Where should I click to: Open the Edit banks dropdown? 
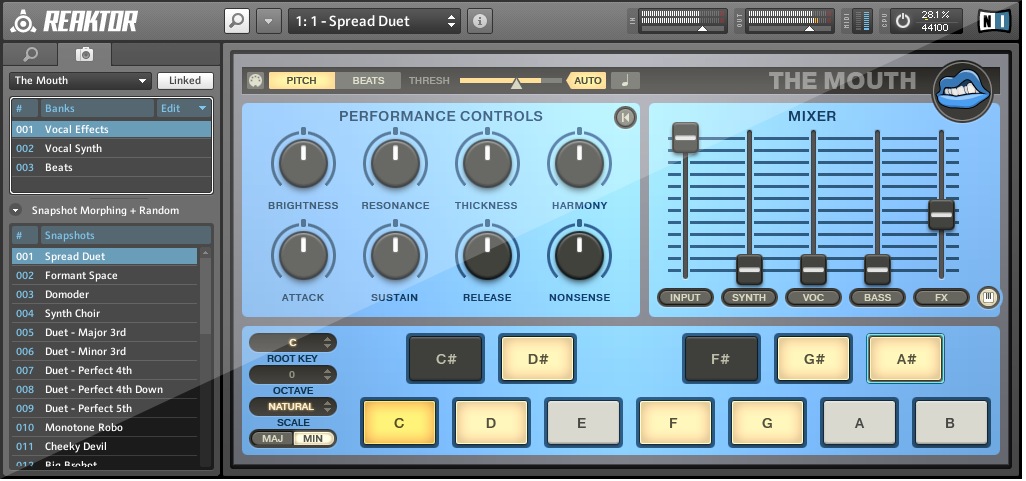[x=184, y=109]
